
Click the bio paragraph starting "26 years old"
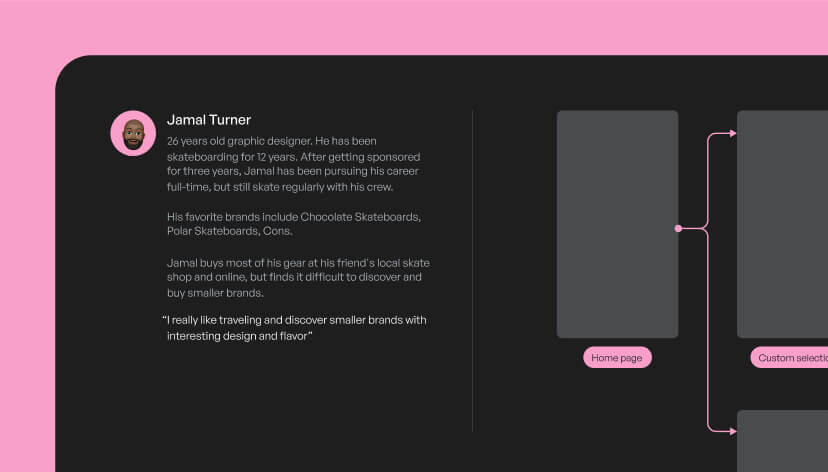coord(293,164)
